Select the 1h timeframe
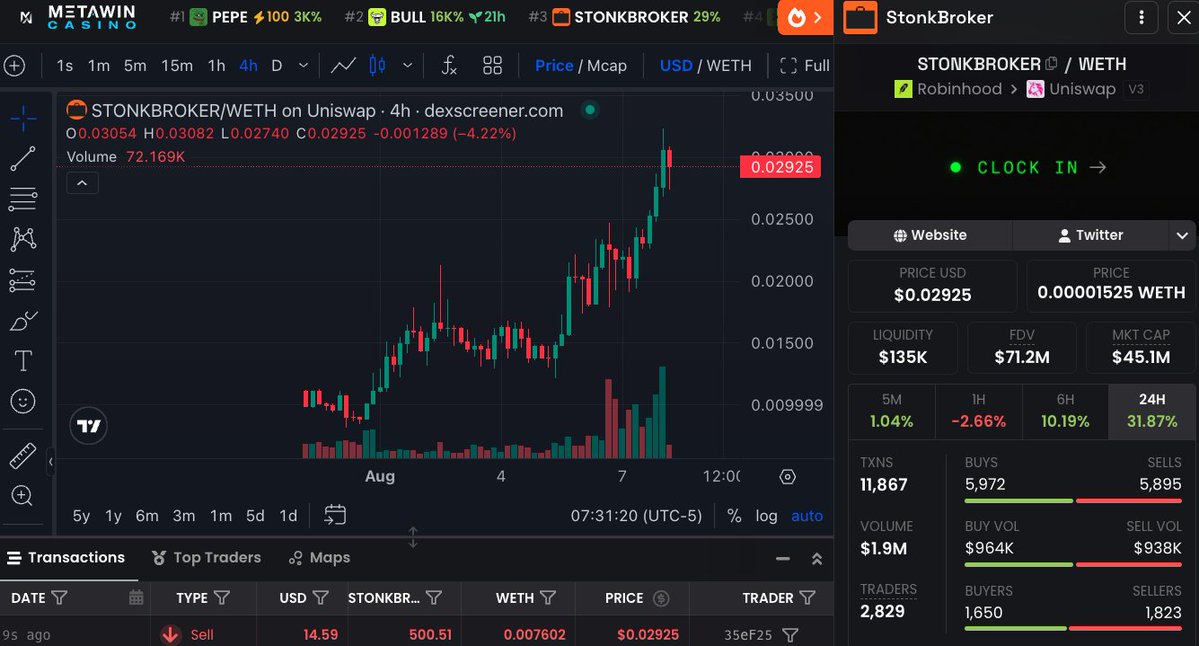The width and height of the screenshot is (1199, 646). [216, 66]
